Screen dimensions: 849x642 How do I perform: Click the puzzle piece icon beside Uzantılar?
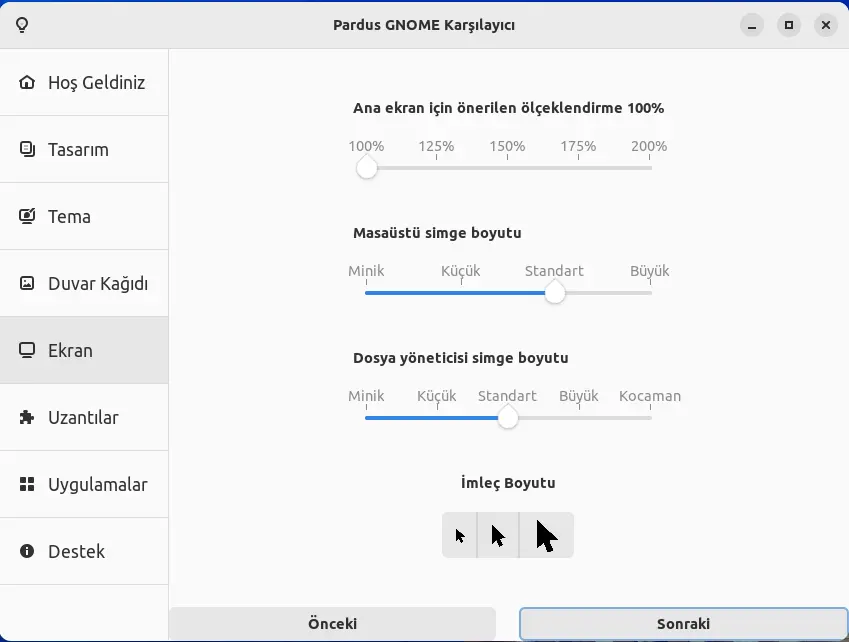click(x=27, y=417)
